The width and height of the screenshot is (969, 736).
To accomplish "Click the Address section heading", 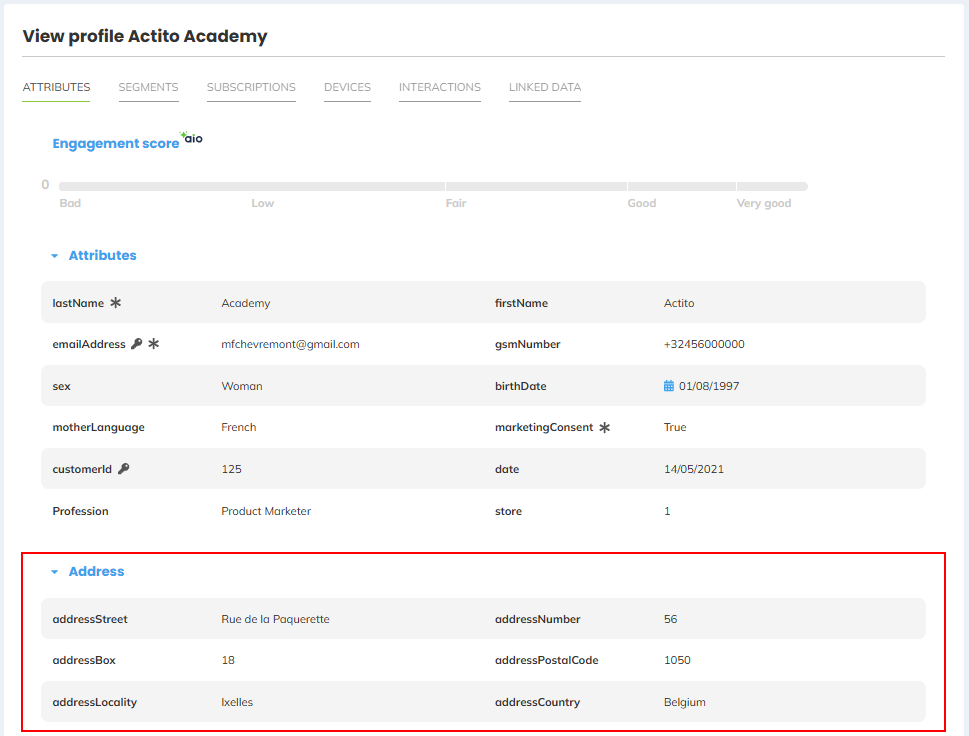I will tap(96, 572).
